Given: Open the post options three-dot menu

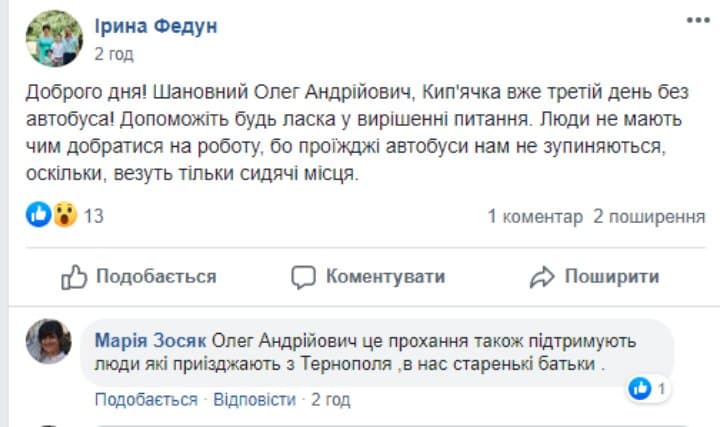Looking at the screenshot, I should click(697, 22).
